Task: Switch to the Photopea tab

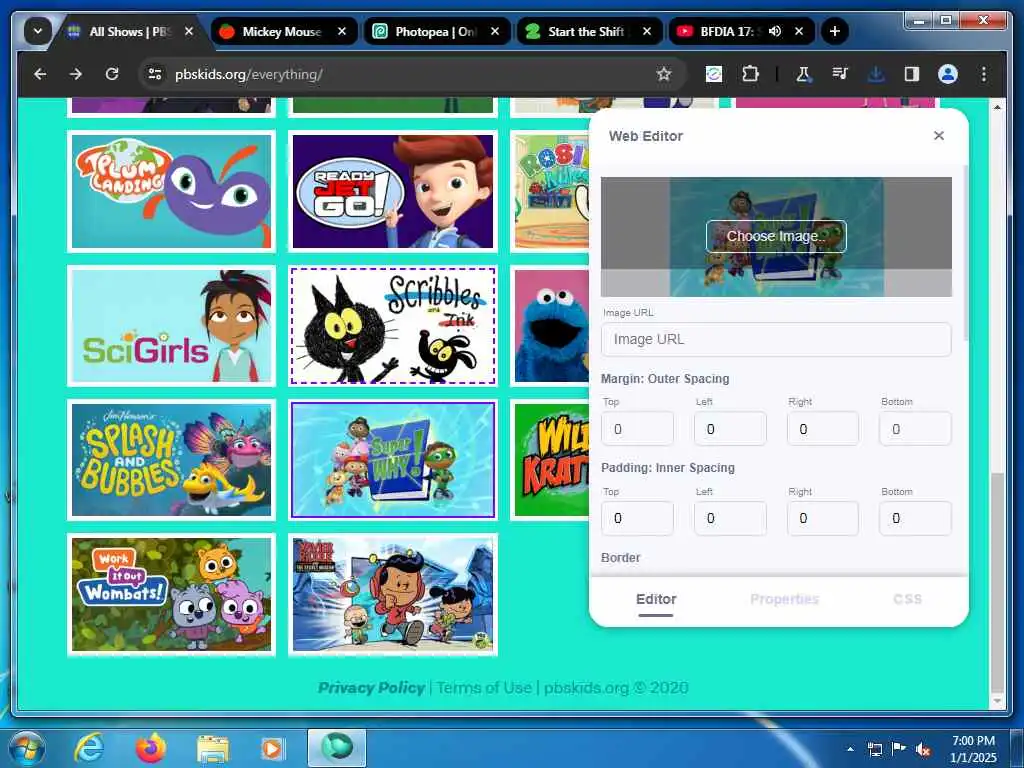Action: pyautogui.click(x=436, y=31)
